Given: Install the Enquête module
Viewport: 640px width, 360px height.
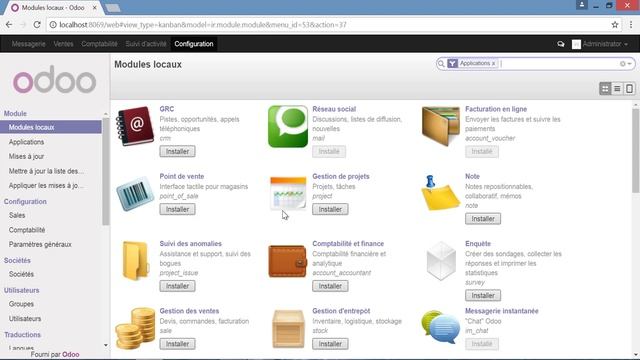Looking at the screenshot, I should click(x=483, y=296).
